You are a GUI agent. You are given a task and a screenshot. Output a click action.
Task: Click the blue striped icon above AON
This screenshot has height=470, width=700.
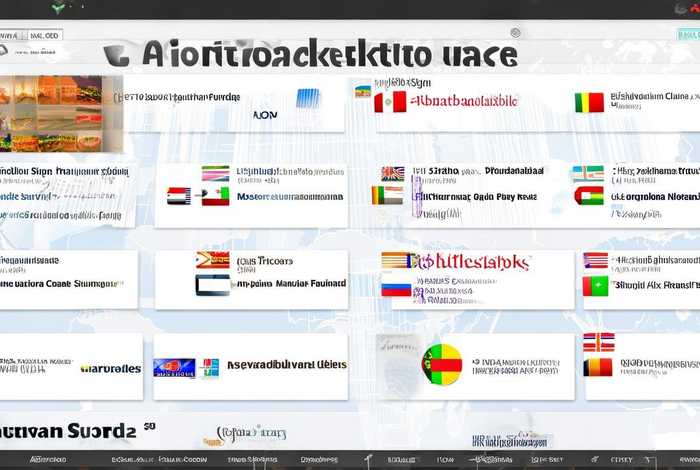[x=308, y=98]
